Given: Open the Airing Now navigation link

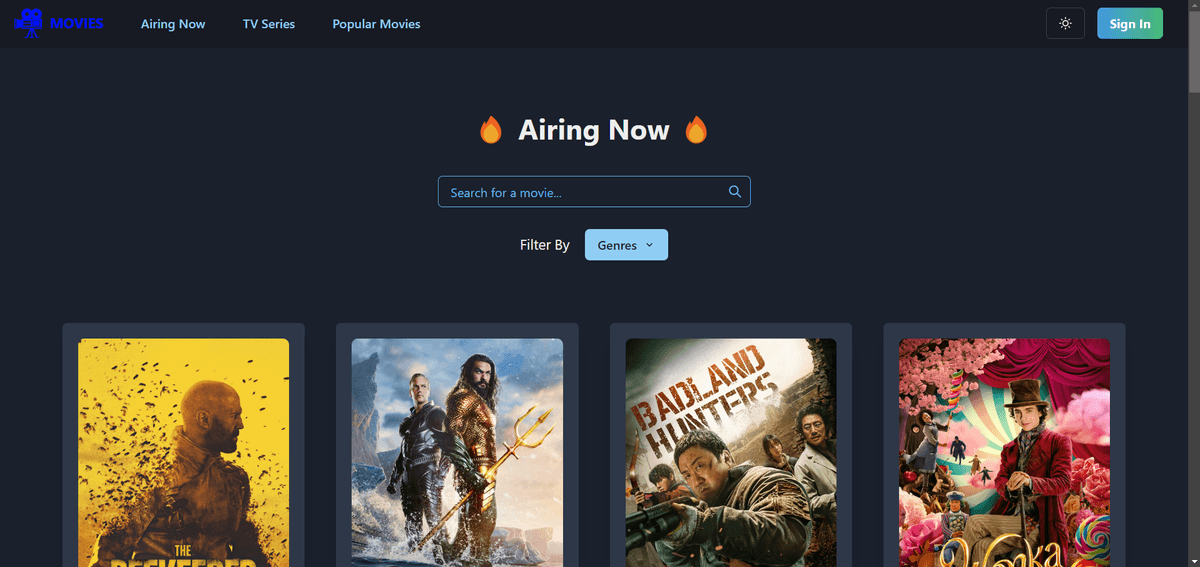Looking at the screenshot, I should (x=173, y=24).
